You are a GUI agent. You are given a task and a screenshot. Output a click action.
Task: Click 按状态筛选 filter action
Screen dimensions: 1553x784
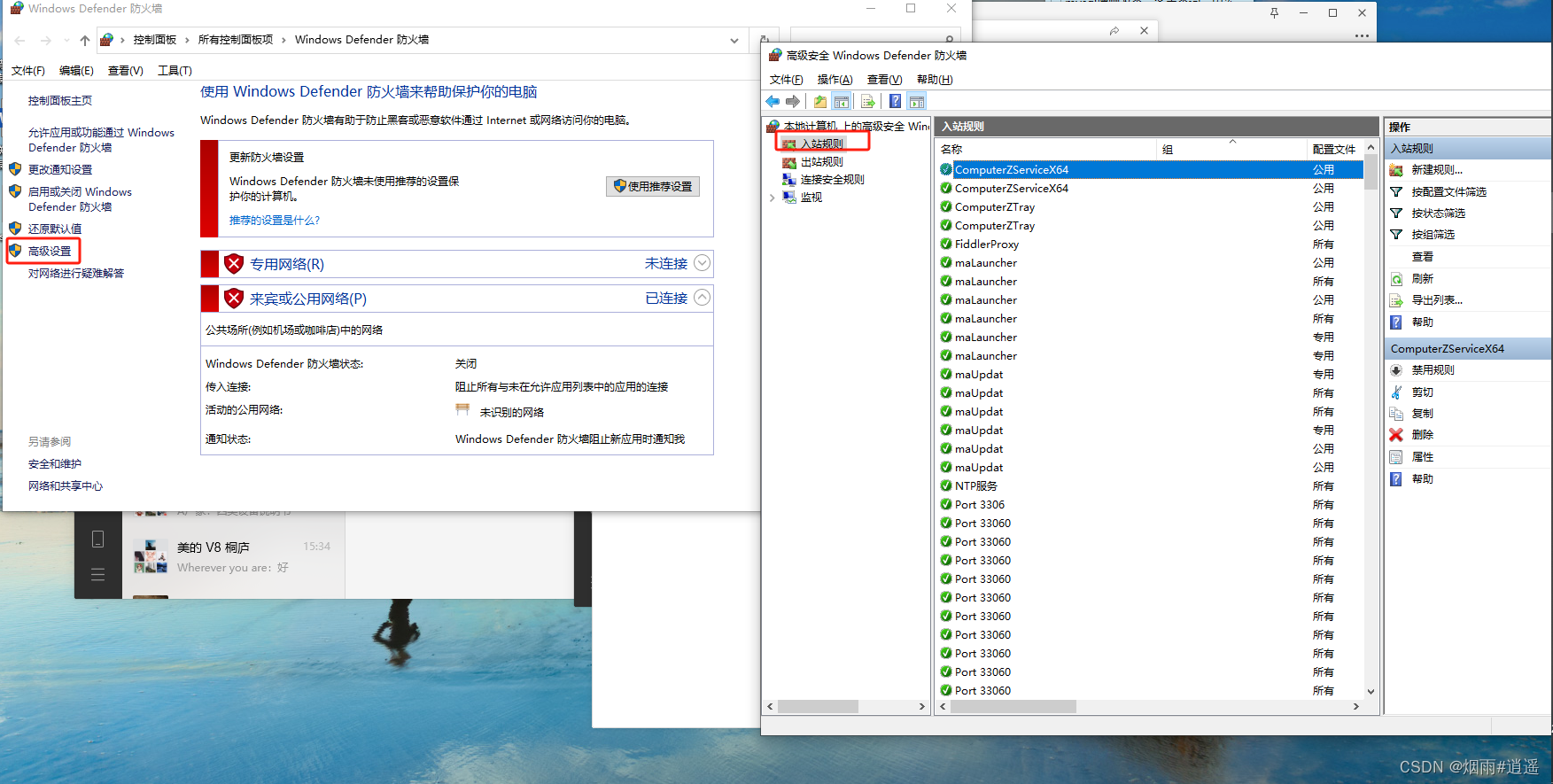1438,213
